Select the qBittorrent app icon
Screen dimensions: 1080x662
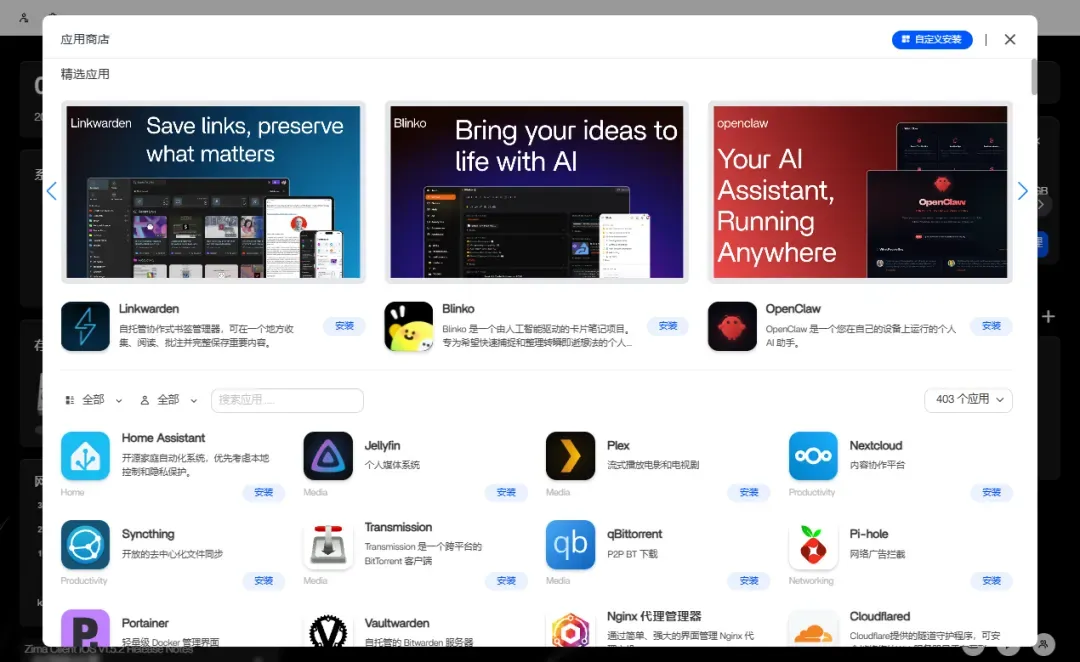570,545
